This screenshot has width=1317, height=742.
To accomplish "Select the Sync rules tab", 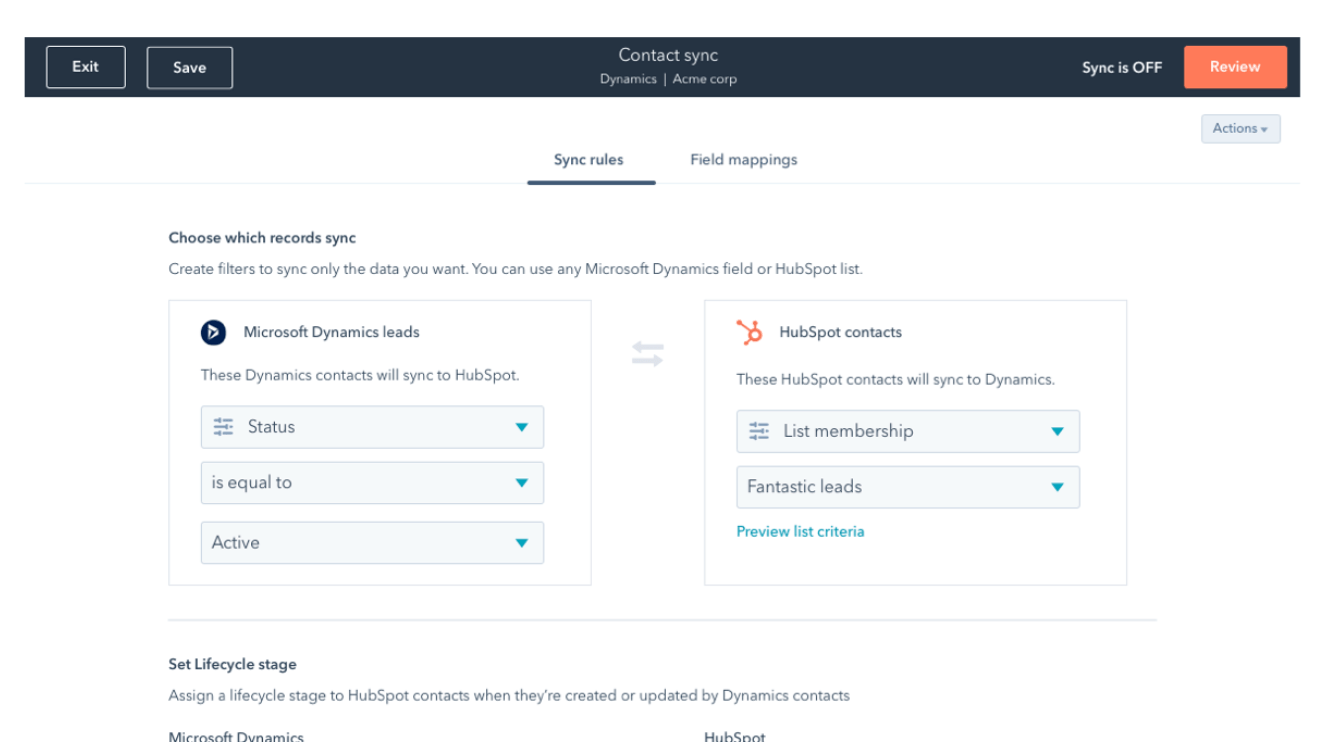I will [x=588, y=160].
